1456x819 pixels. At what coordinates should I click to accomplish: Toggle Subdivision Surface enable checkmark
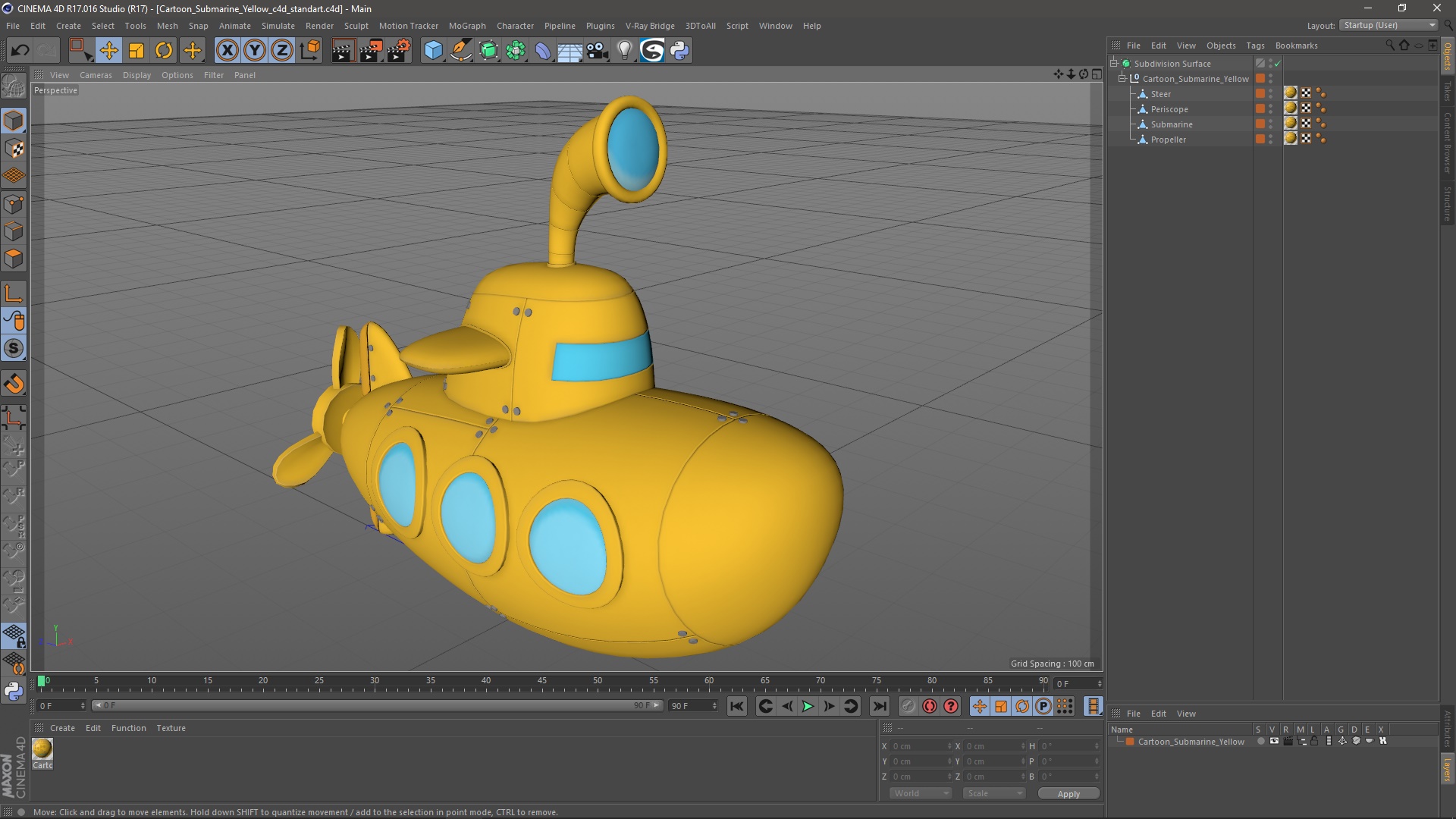[x=1278, y=64]
